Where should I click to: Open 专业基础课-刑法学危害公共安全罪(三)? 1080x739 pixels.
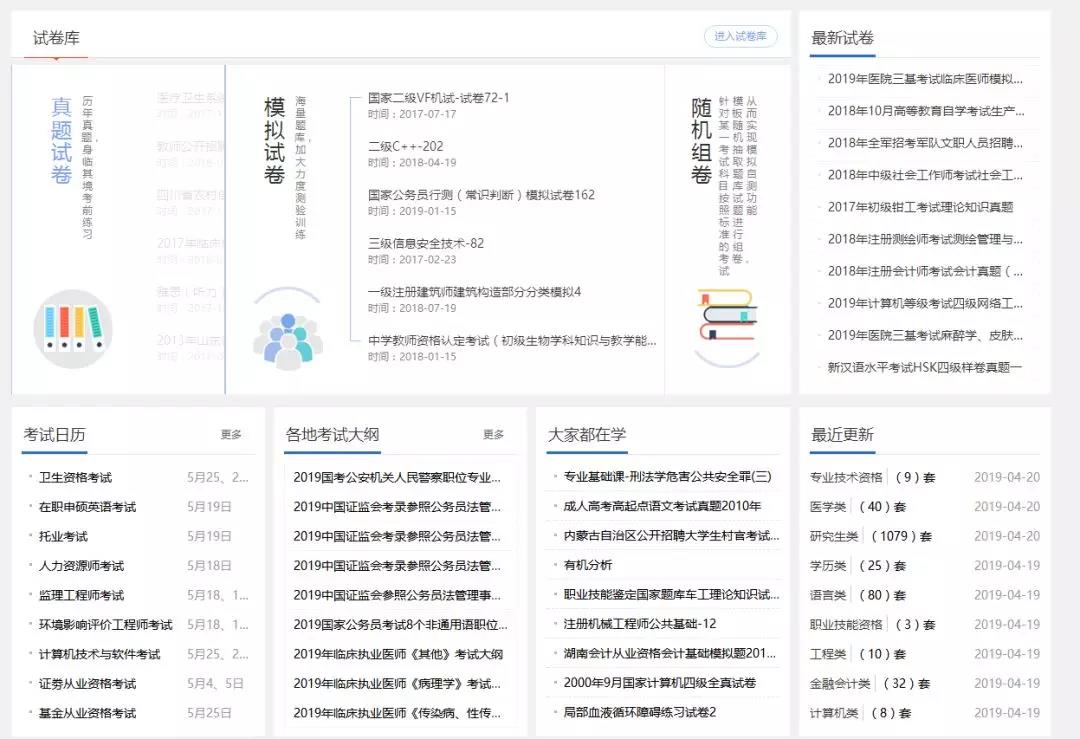tap(667, 477)
